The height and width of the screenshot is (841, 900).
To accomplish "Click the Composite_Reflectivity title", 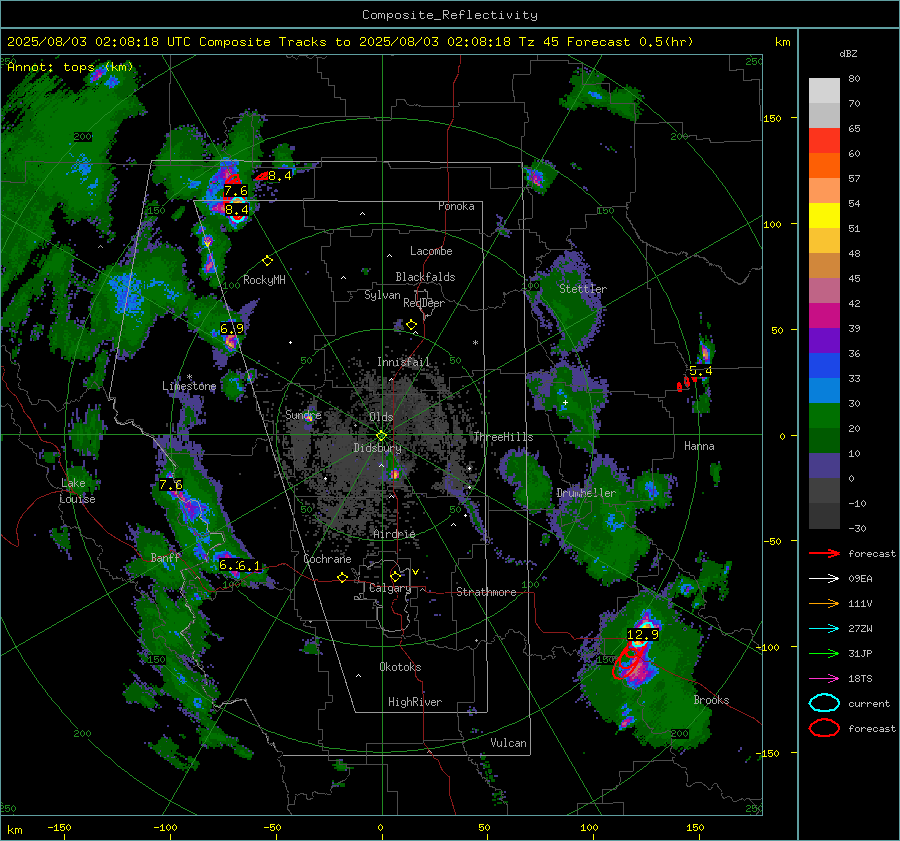I will (x=449, y=15).
